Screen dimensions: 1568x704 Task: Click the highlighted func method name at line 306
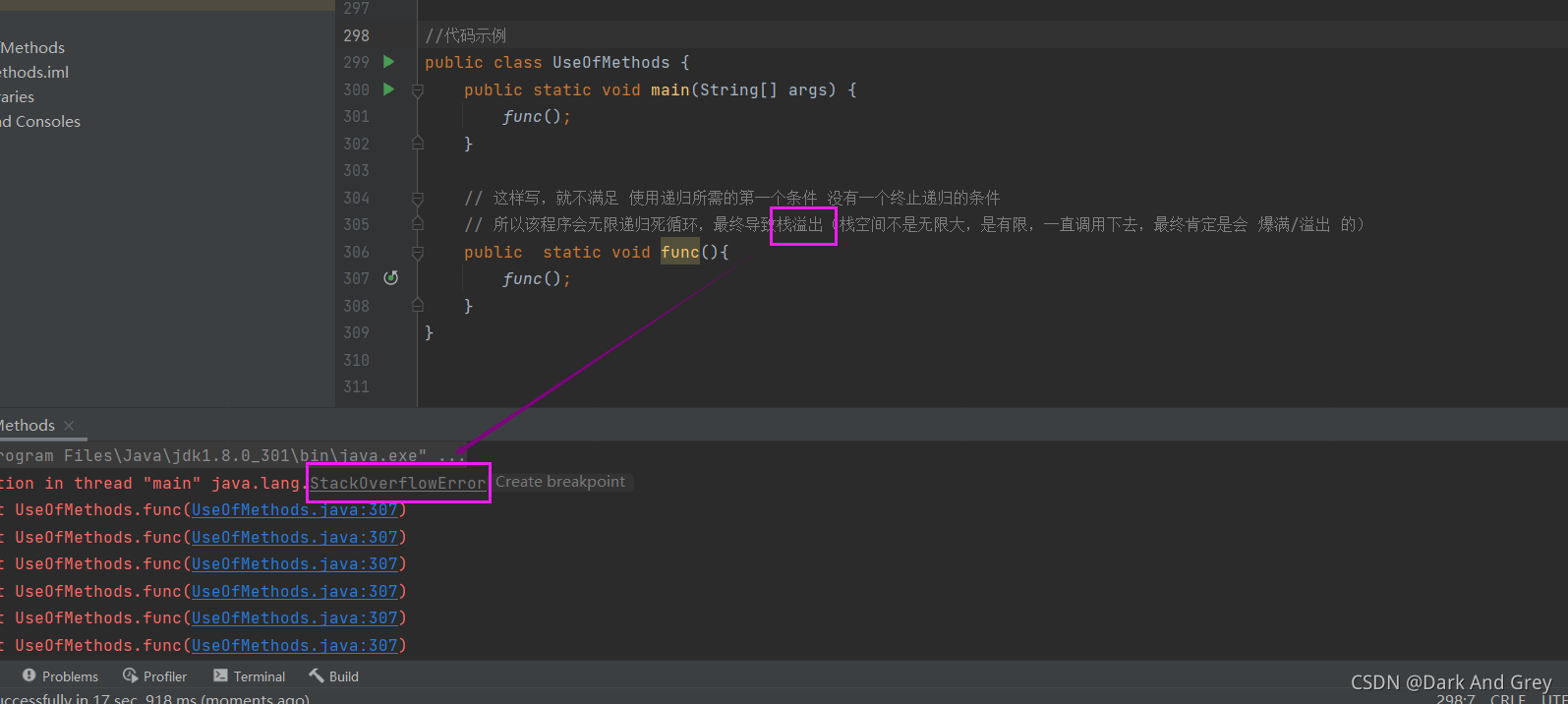coord(680,253)
